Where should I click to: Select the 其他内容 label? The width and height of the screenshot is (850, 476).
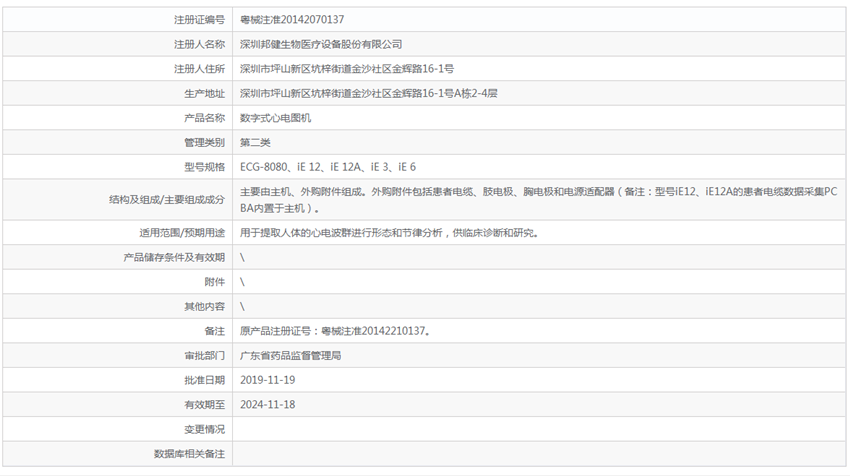(204, 307)
